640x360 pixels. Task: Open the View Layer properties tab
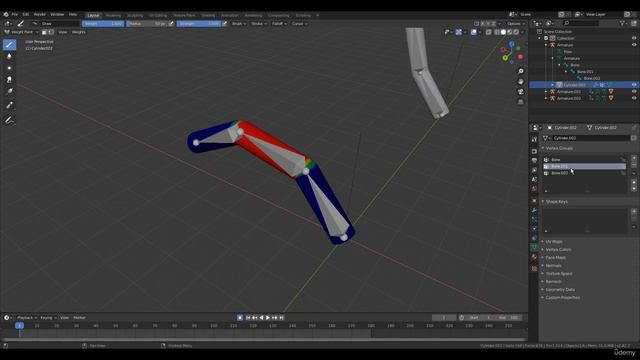[534, 170]
